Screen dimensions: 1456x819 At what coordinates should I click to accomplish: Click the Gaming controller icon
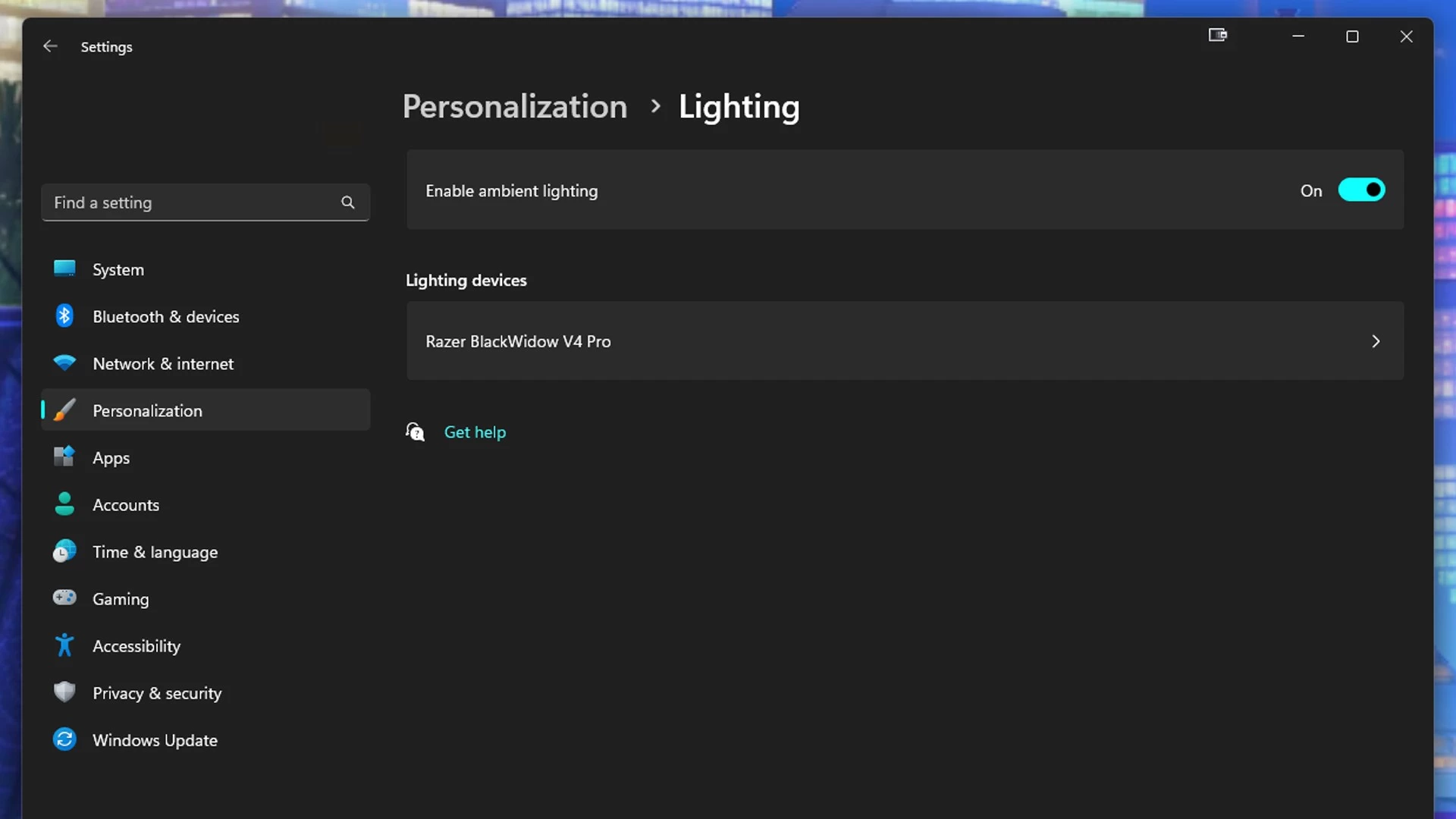click(64, 598)
